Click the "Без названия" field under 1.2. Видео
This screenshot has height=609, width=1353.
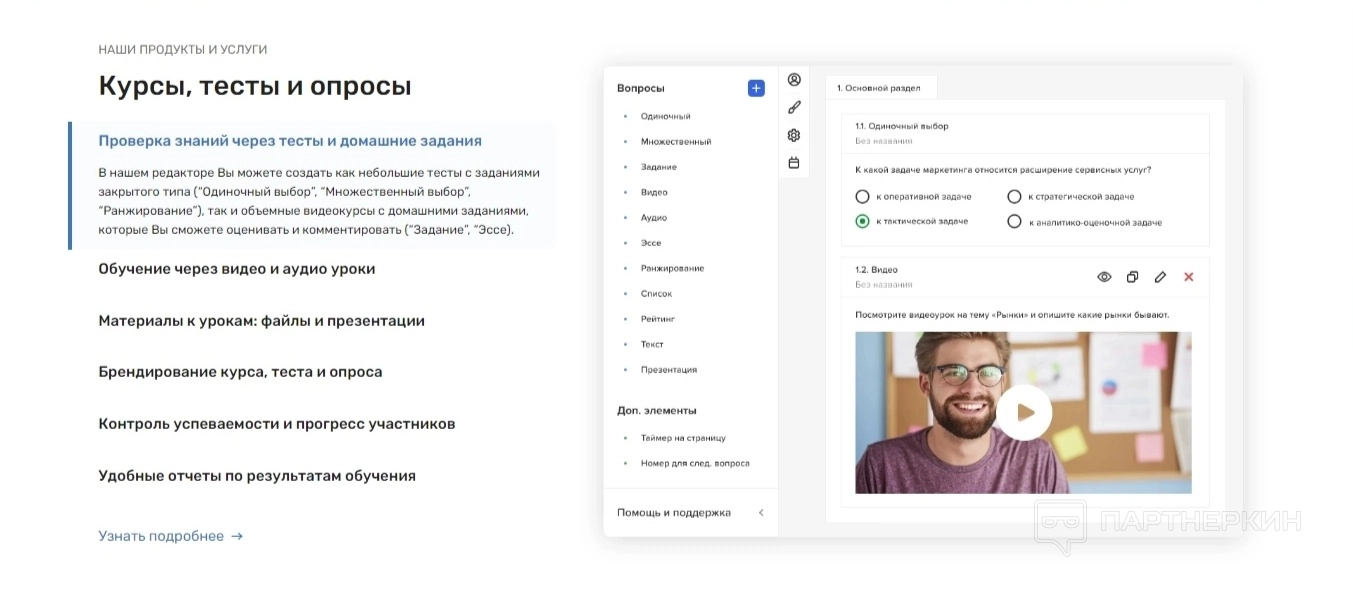click(884, 285)
